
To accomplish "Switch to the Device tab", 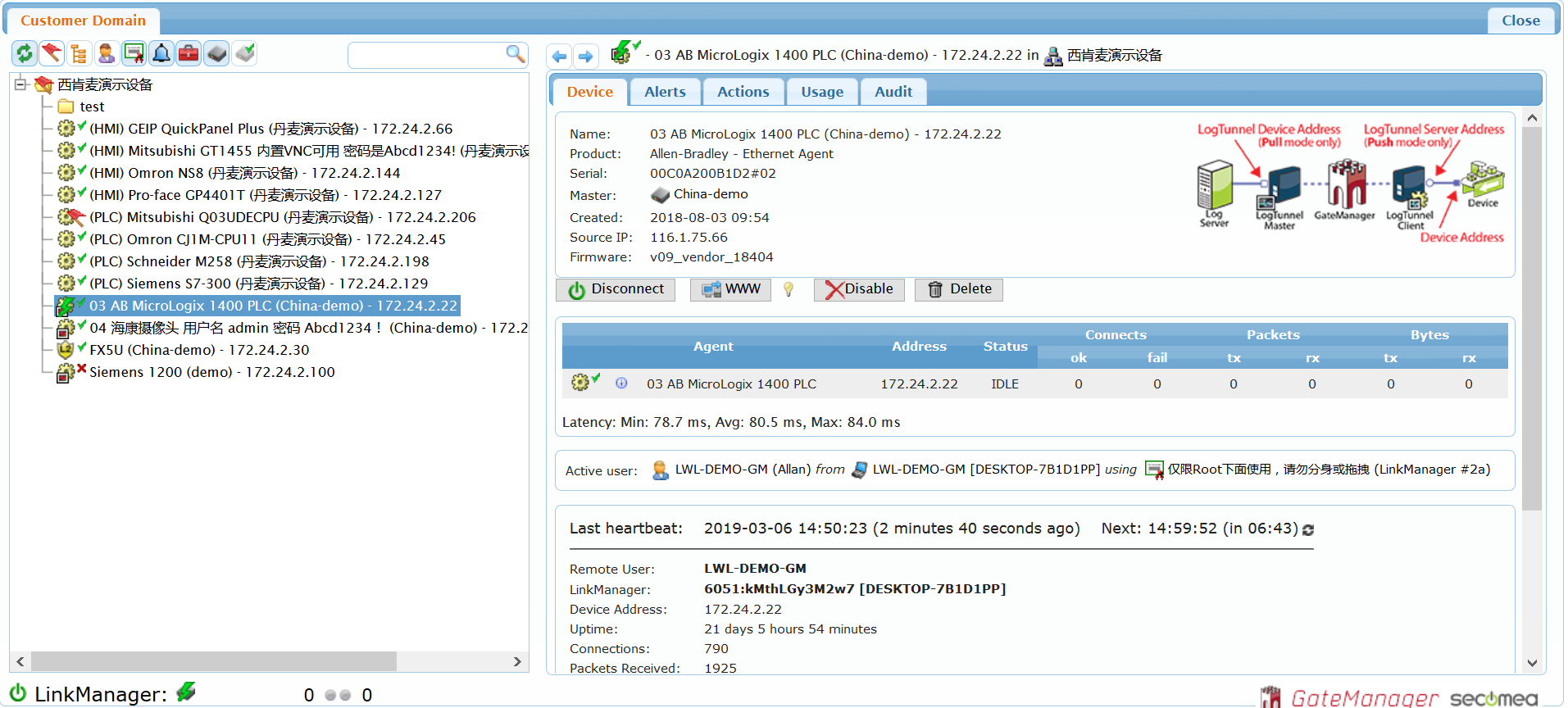I will pos(589,92).
